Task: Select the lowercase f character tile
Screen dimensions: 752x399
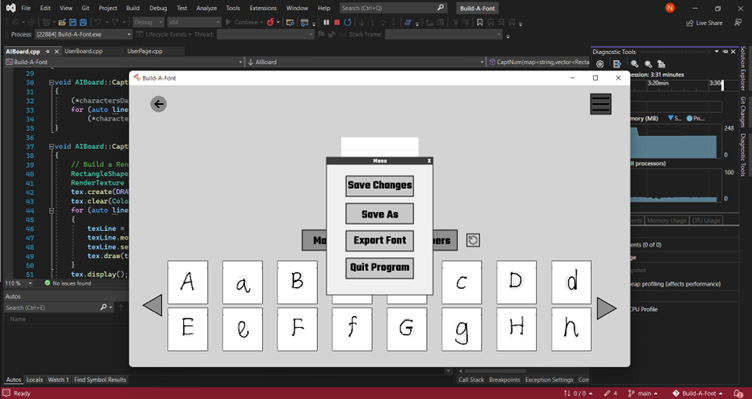Action: point(352,329)
